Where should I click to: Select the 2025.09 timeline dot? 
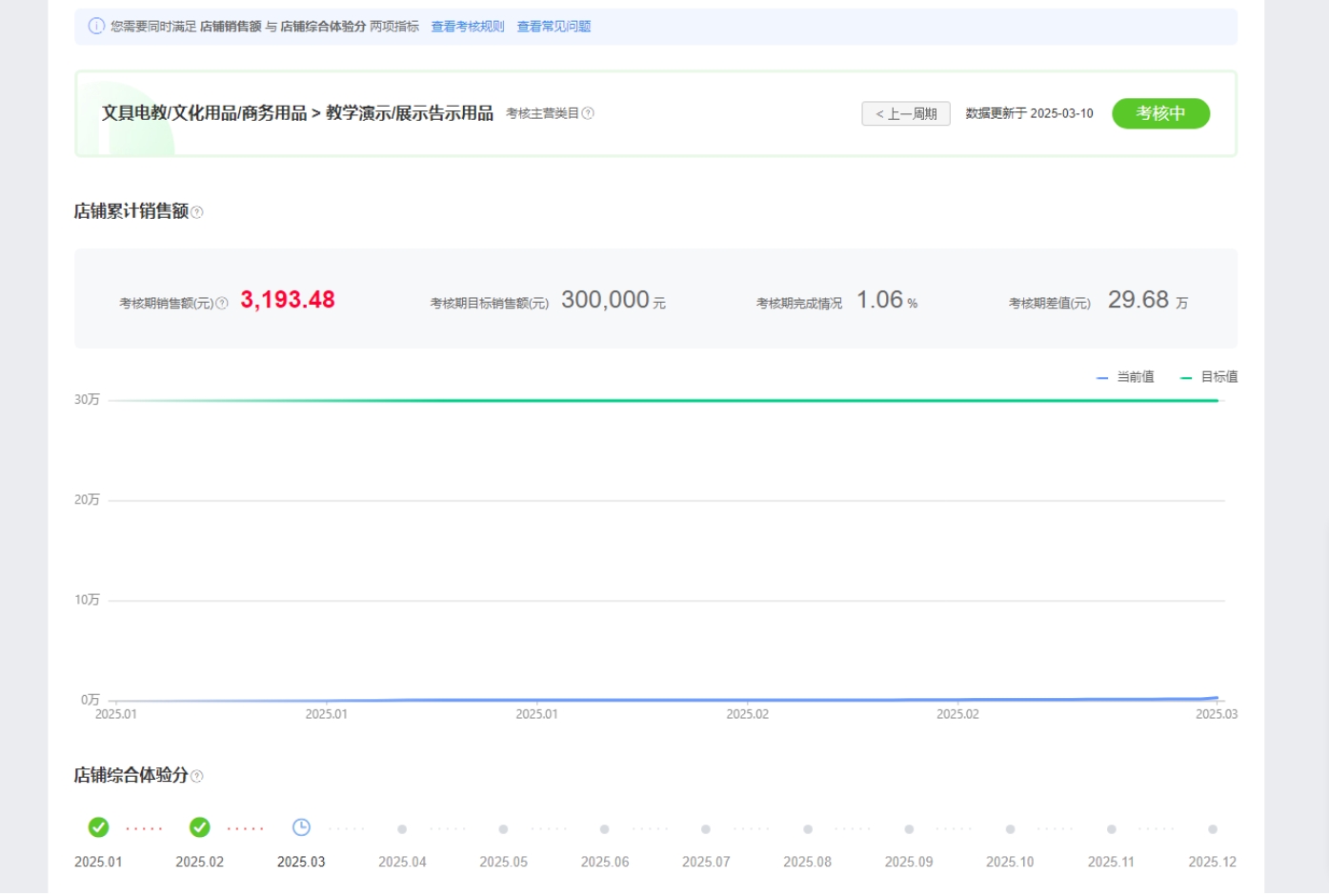click(909, 829)
